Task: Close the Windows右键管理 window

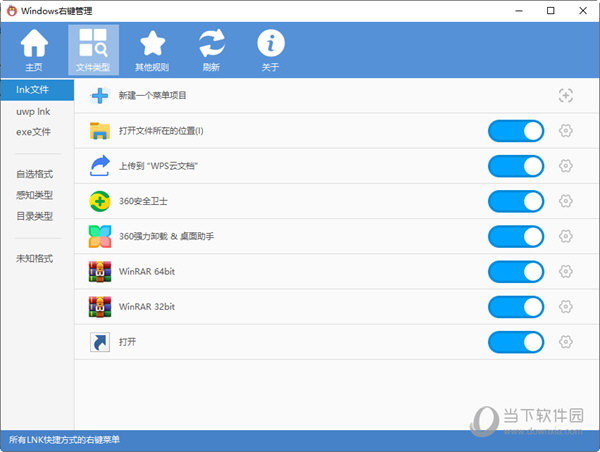Action: point(583,11)
